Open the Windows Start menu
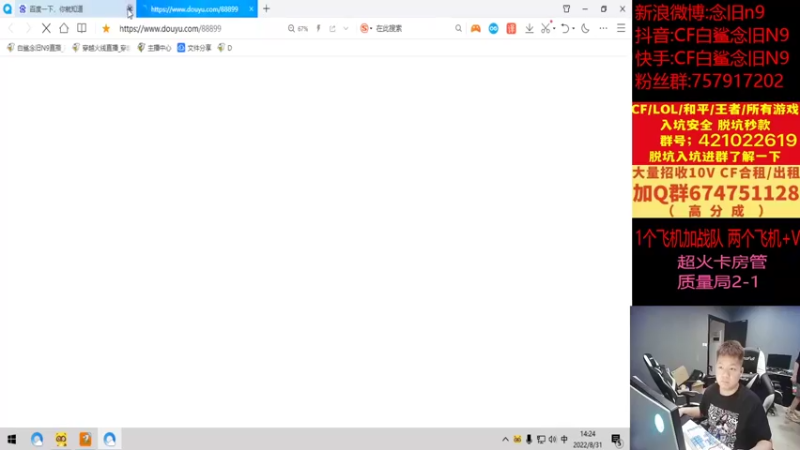The image size is (800, 450). pos(12,439)
